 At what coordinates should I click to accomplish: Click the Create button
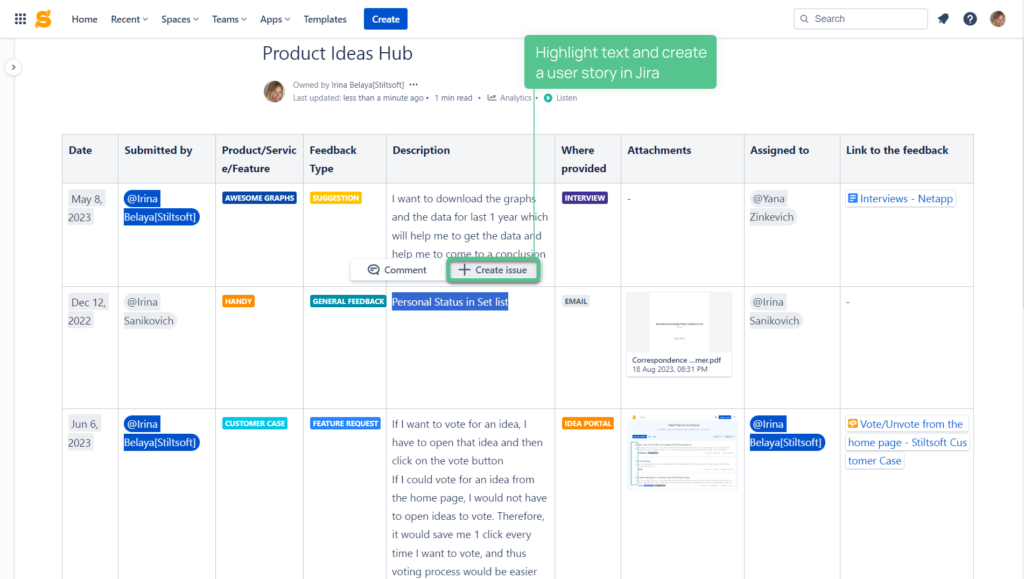(x=385, y=18)
